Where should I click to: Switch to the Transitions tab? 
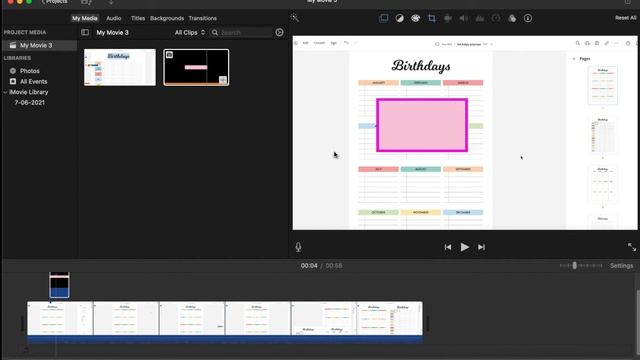tap(202, 18)
